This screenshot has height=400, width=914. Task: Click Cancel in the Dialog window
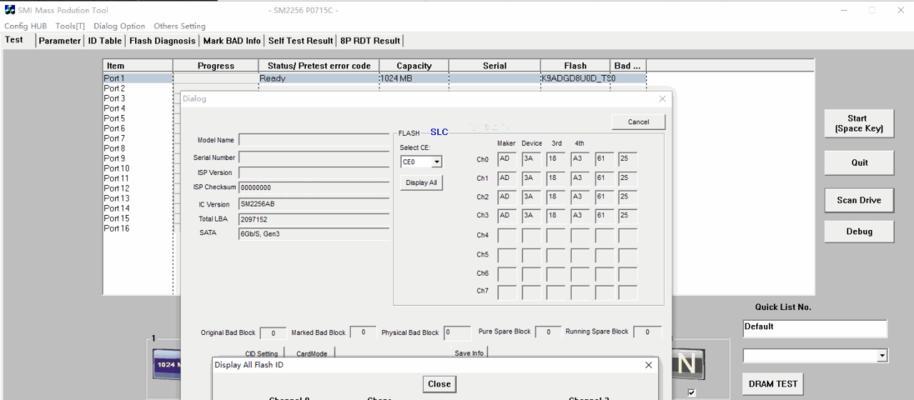tap(638, 122)
